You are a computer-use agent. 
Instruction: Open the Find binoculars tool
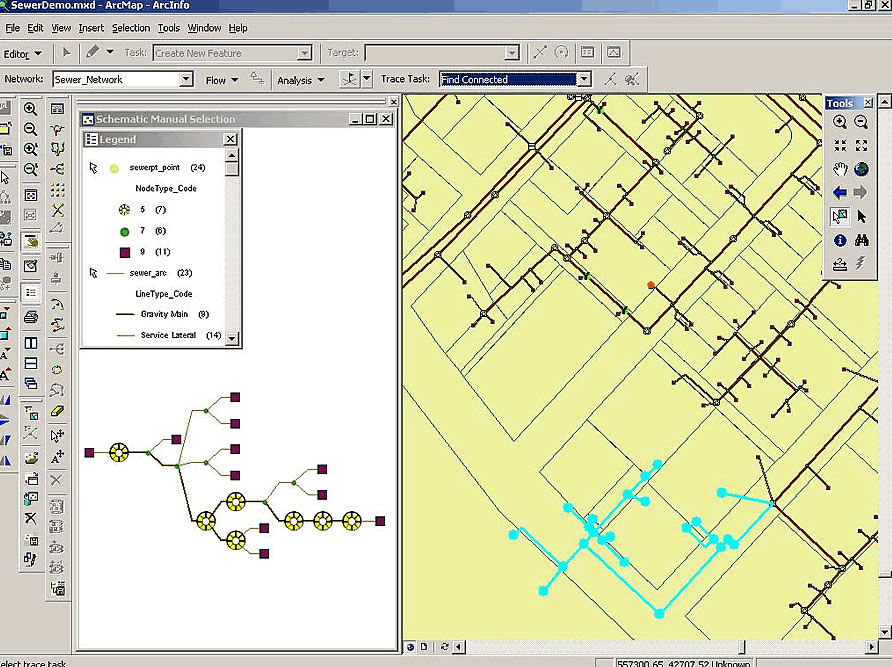coord(861,240)
